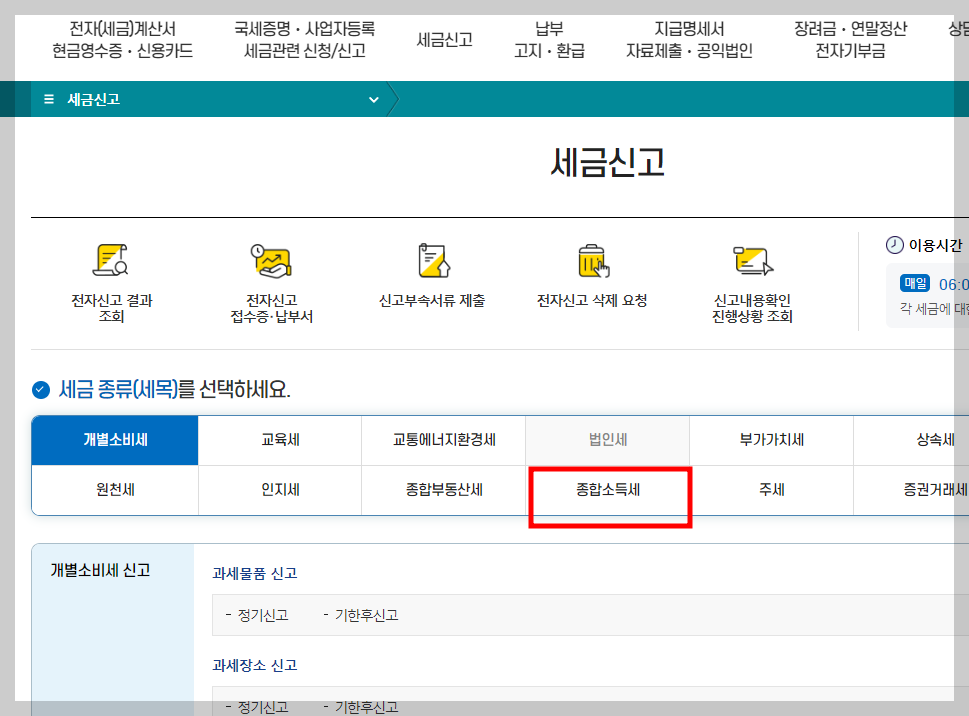Click the hamburger icon beside 세금신고
Image resolution: width=969 pixels, height=716 pixels.
pos(49,99)
